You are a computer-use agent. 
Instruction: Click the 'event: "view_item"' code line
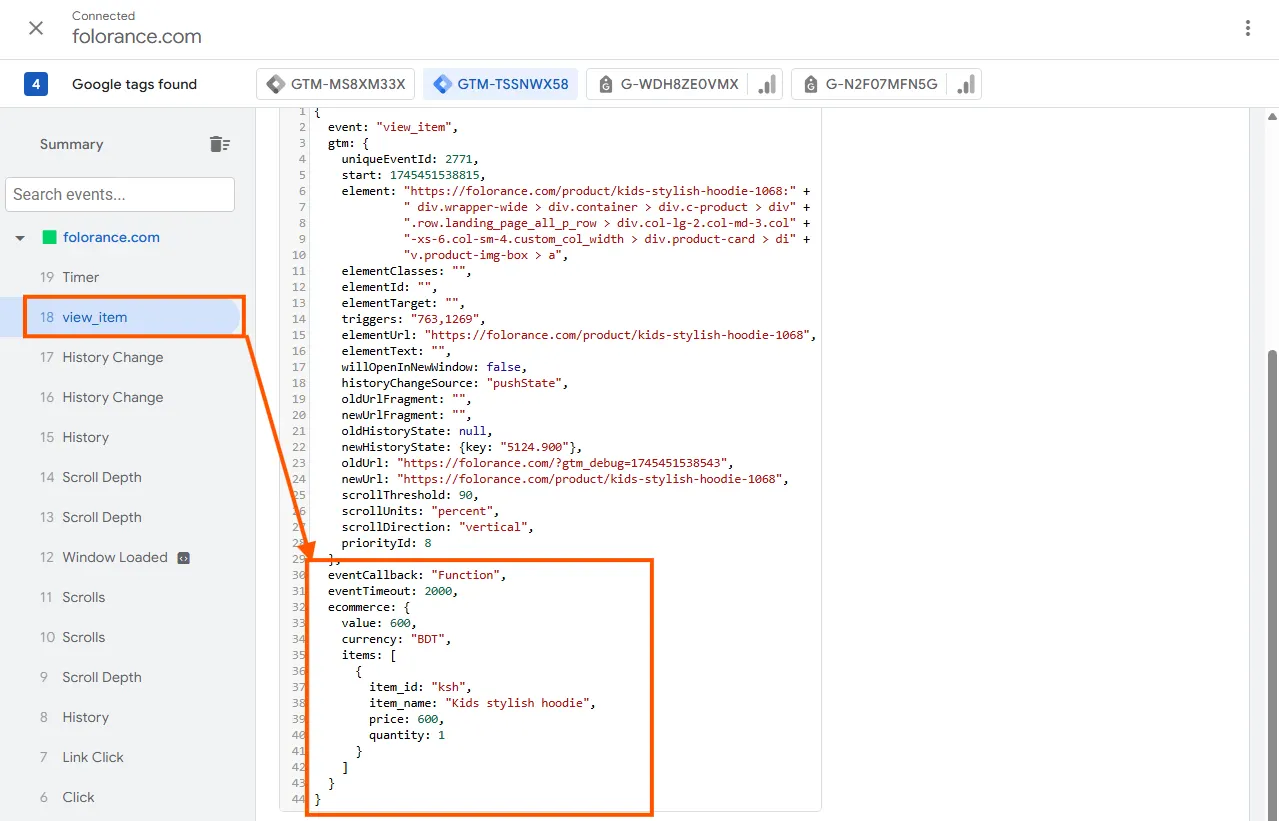pyautogui.click(x=393, y=127)
